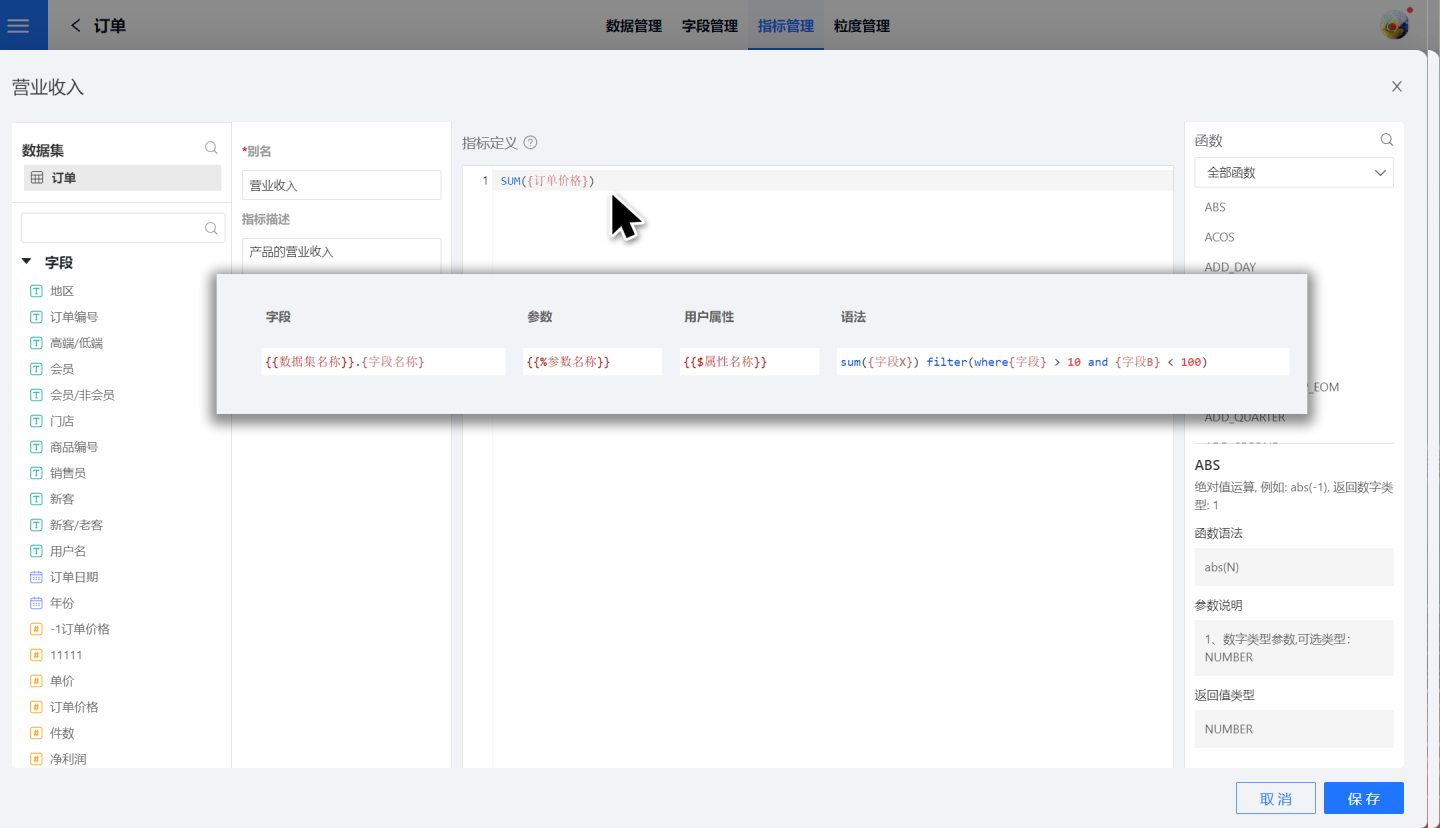Switch to the 粒度管理 tab

tap(861, 26)
